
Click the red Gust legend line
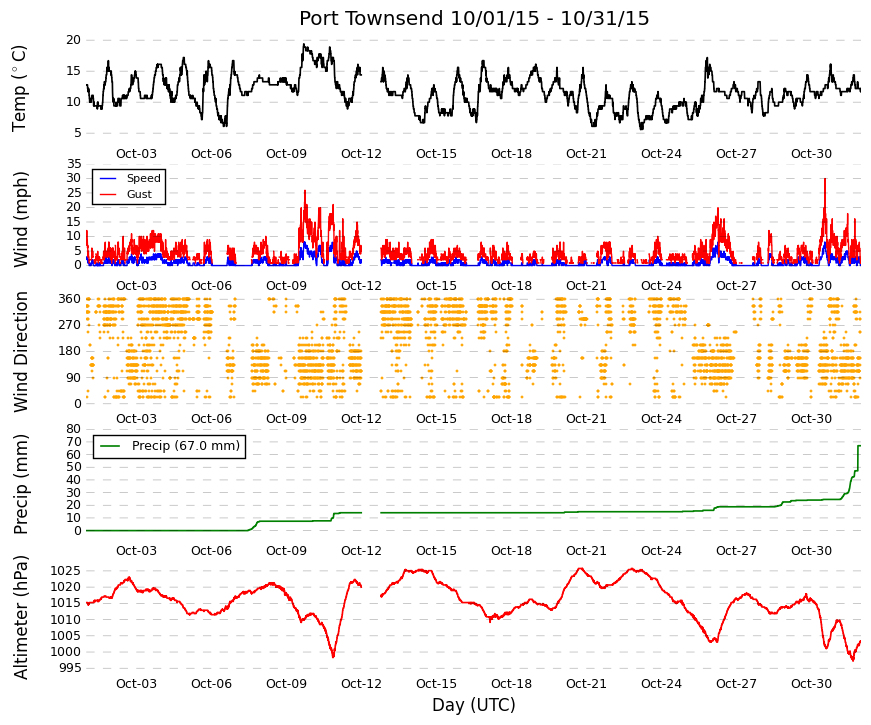tap(107, 194)
